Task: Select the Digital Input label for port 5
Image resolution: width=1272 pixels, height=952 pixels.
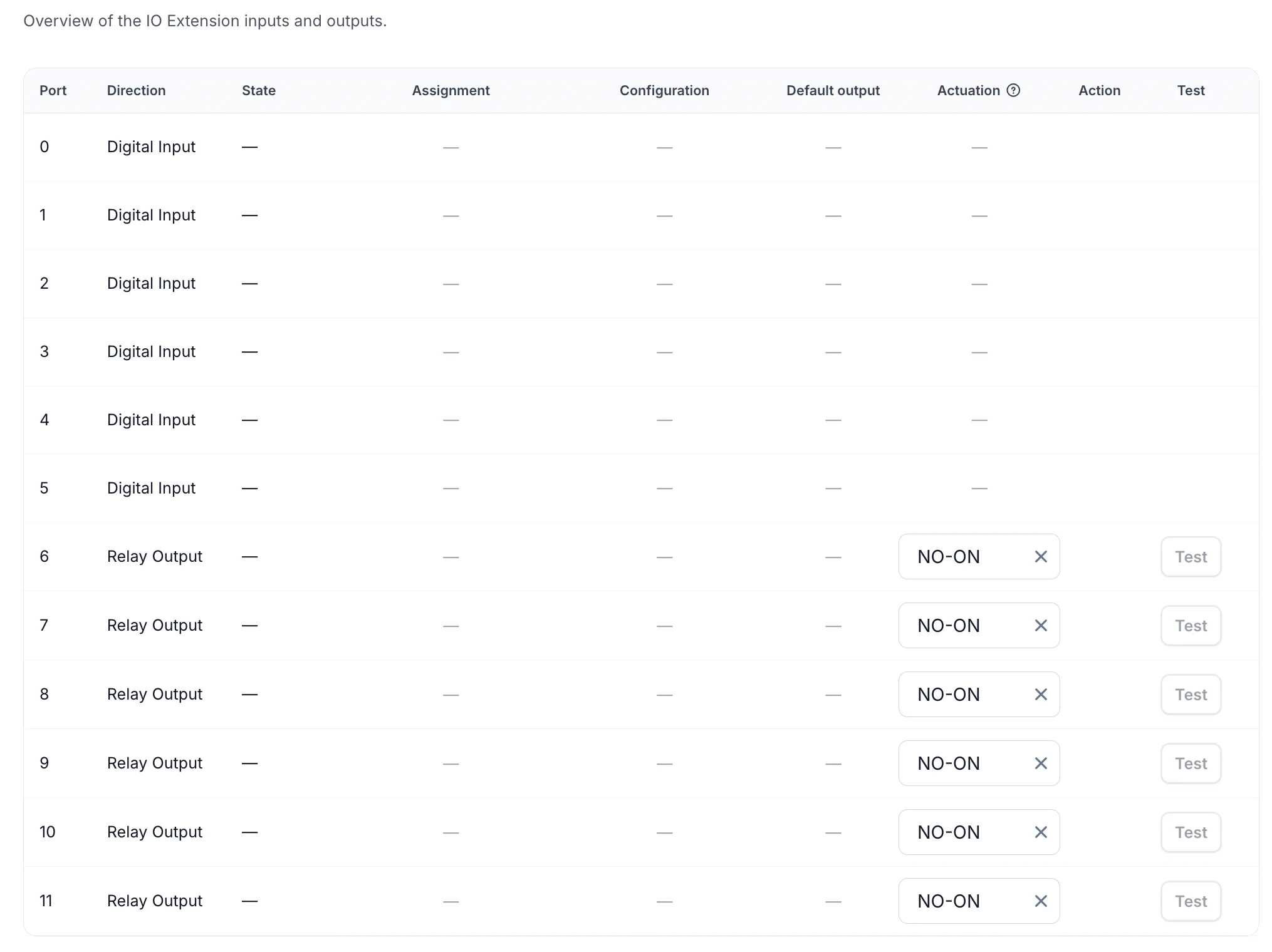Action: click(151, 488)
